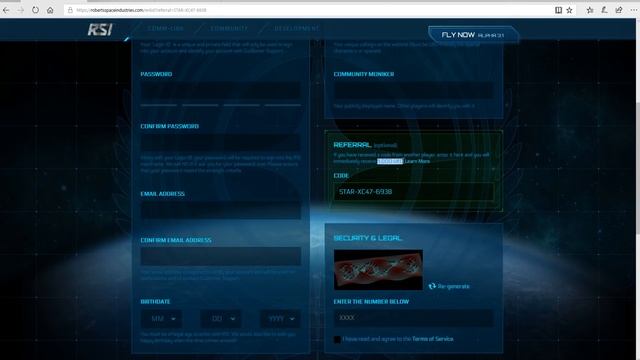
Task: Click Learn More referral link
Action: pos(417,161)
